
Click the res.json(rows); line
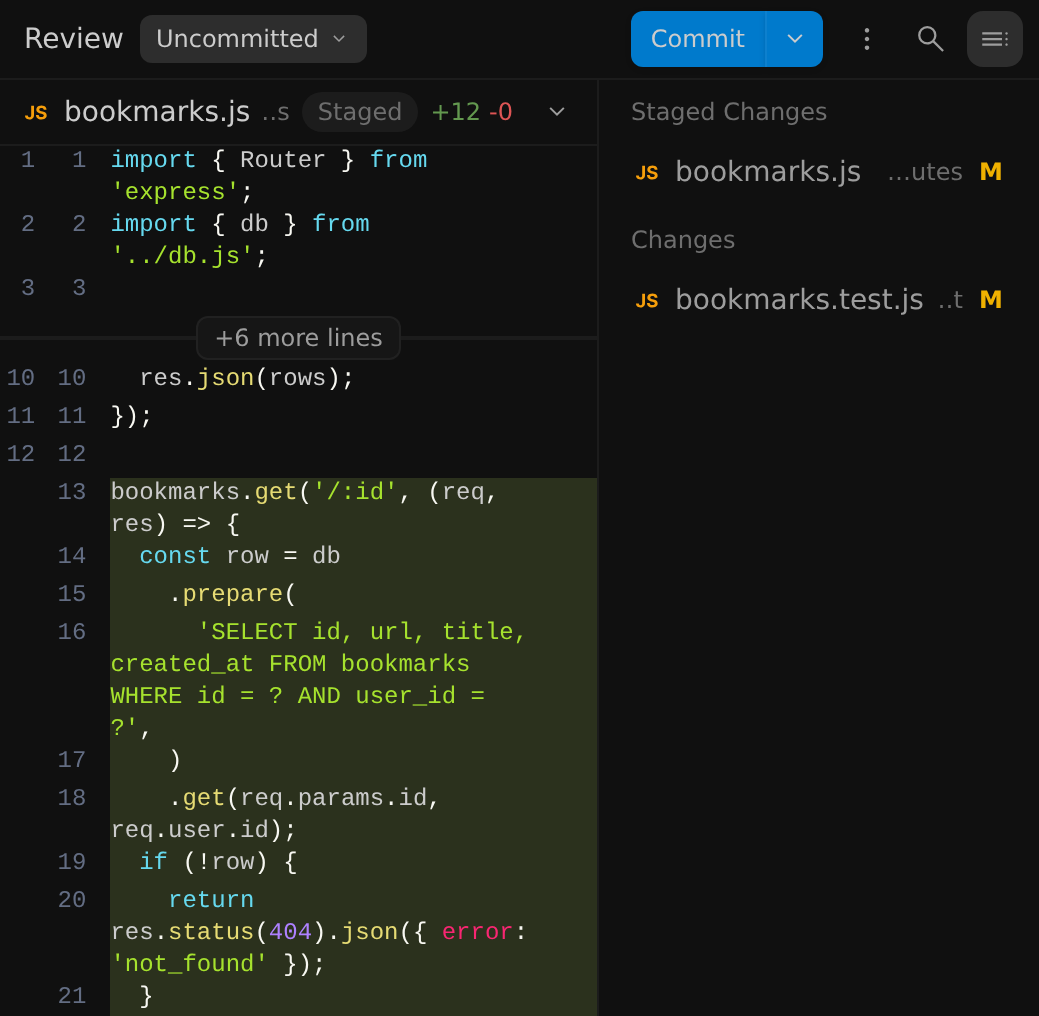[x=246, y=378]
